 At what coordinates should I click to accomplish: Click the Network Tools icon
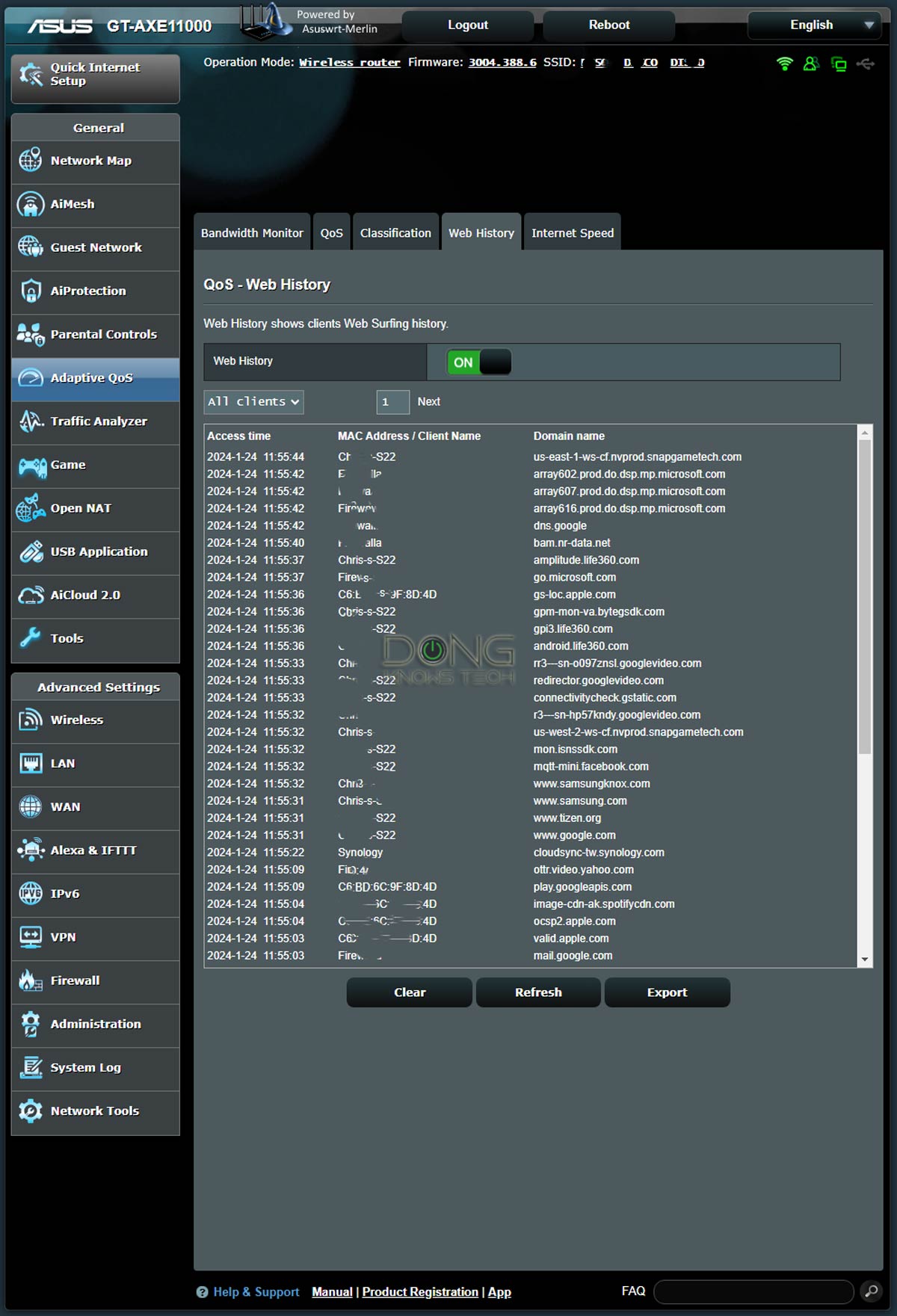click(31, 1110)
